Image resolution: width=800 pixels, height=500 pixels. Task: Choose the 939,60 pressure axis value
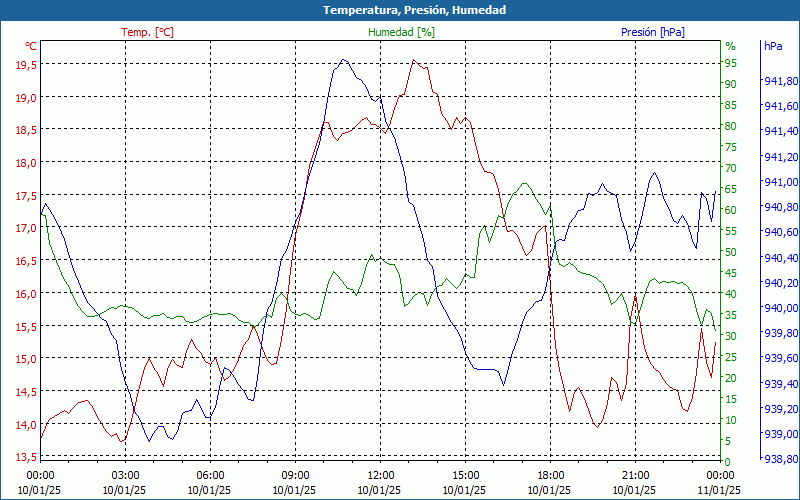[x=781, y=358]
